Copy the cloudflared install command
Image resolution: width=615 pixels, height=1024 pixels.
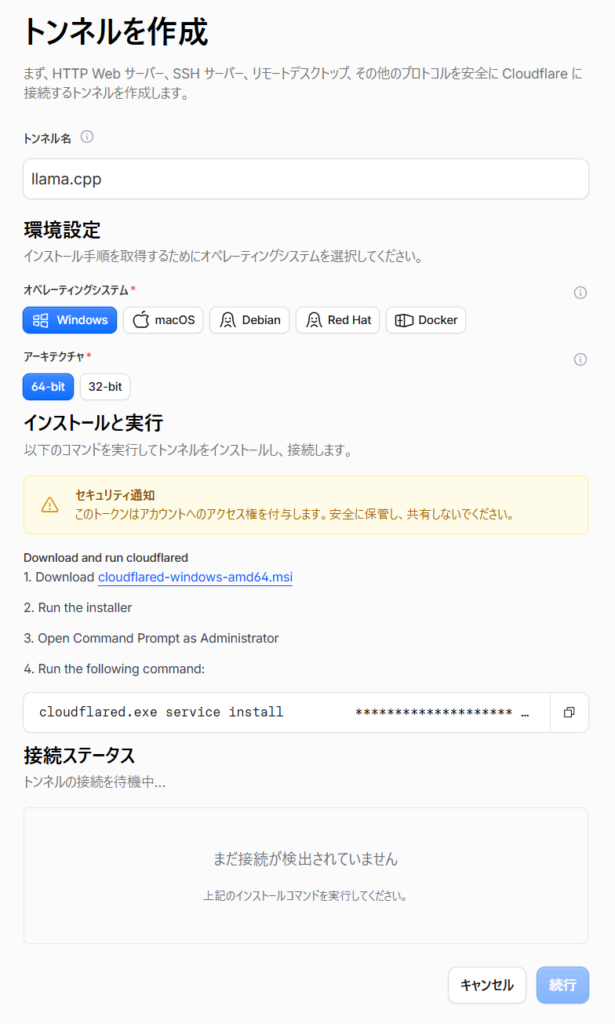[569, 712]
